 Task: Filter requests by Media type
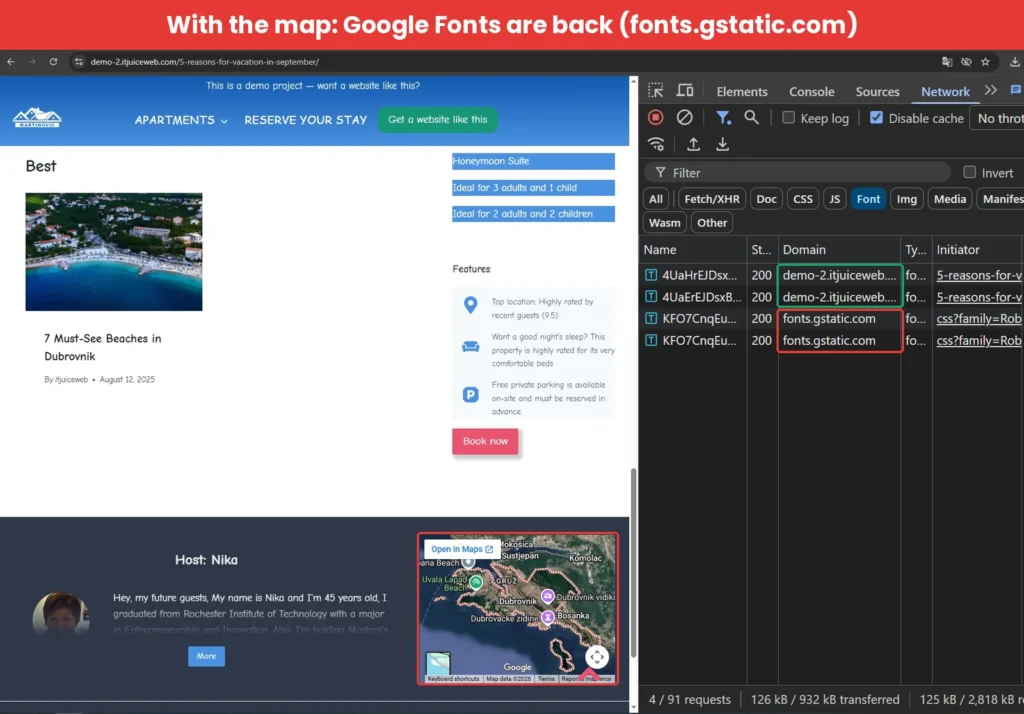(x=950, y=199)
